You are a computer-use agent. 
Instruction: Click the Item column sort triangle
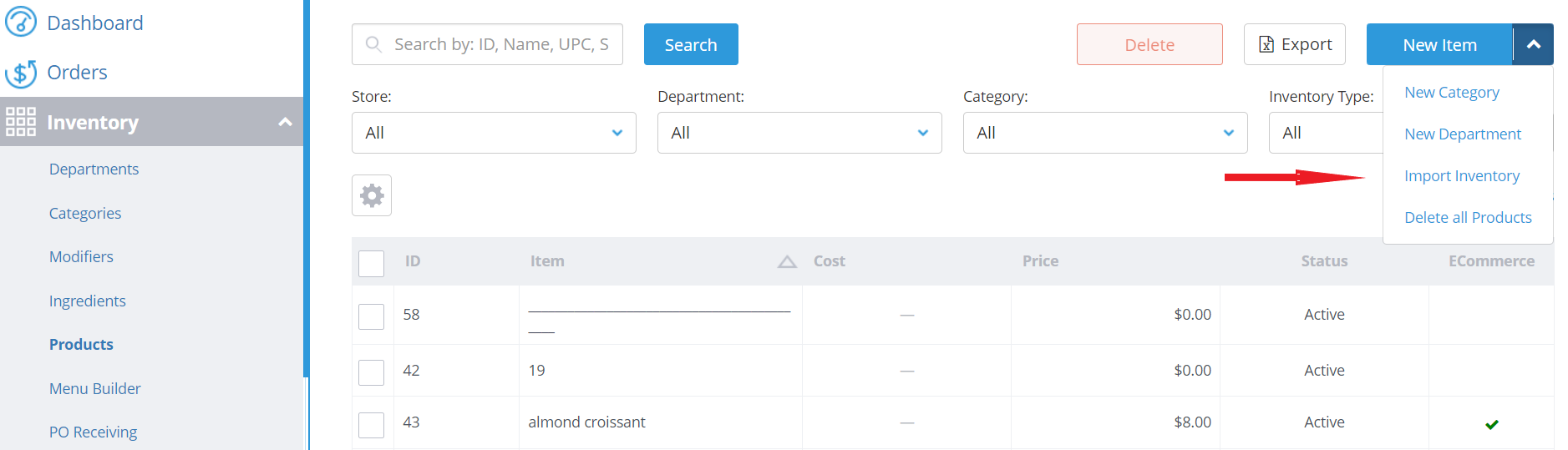click(787, 261)
